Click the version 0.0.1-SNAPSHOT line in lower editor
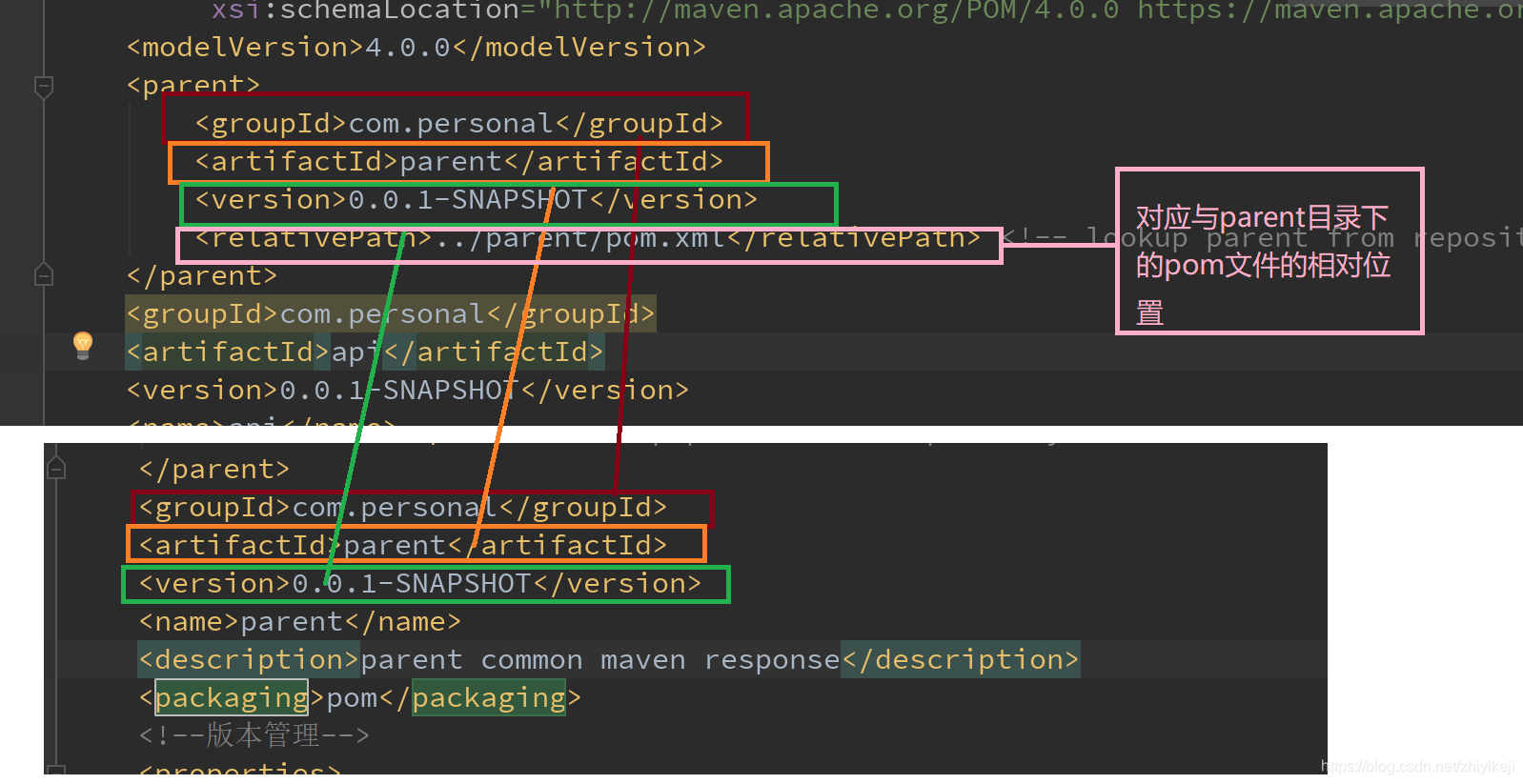The image size is (1523, 784). 420,584
